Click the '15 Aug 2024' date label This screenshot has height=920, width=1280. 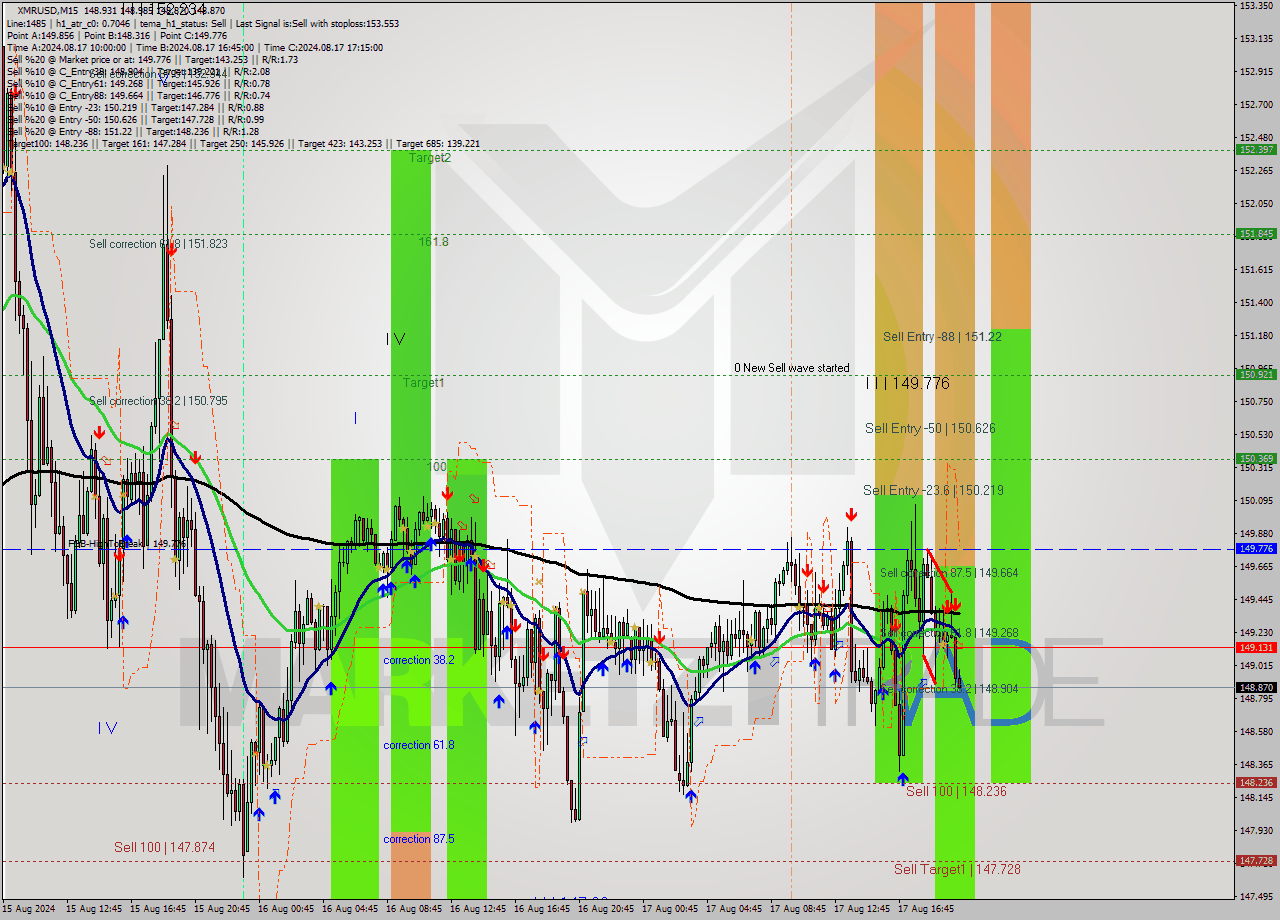click(x=29, y=909)
